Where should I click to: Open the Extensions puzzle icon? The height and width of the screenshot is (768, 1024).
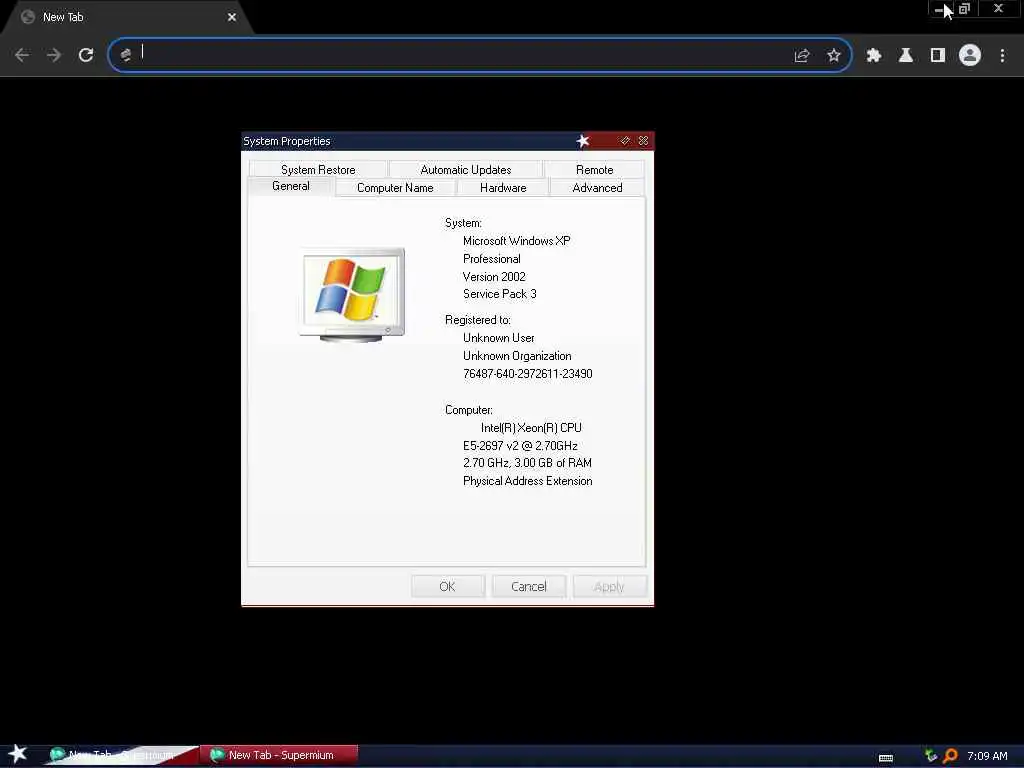873,56
